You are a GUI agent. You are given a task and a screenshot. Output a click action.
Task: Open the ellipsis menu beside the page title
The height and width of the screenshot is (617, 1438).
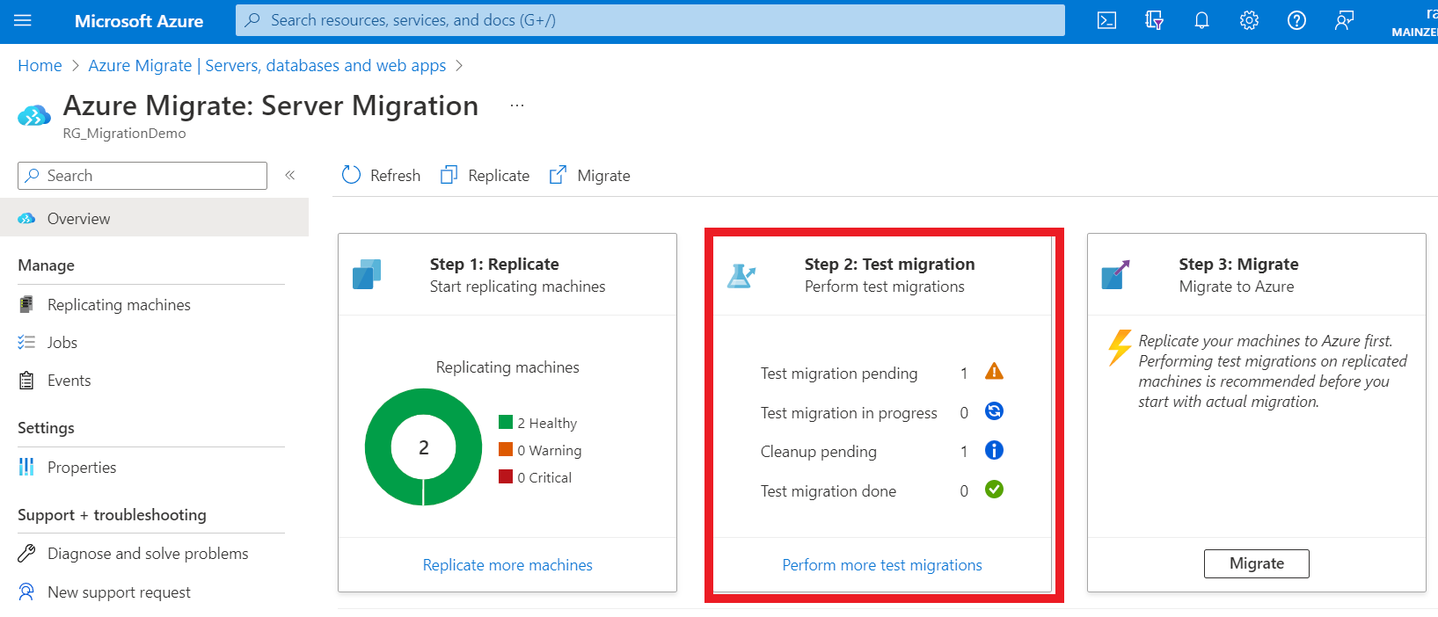(517, 105)
